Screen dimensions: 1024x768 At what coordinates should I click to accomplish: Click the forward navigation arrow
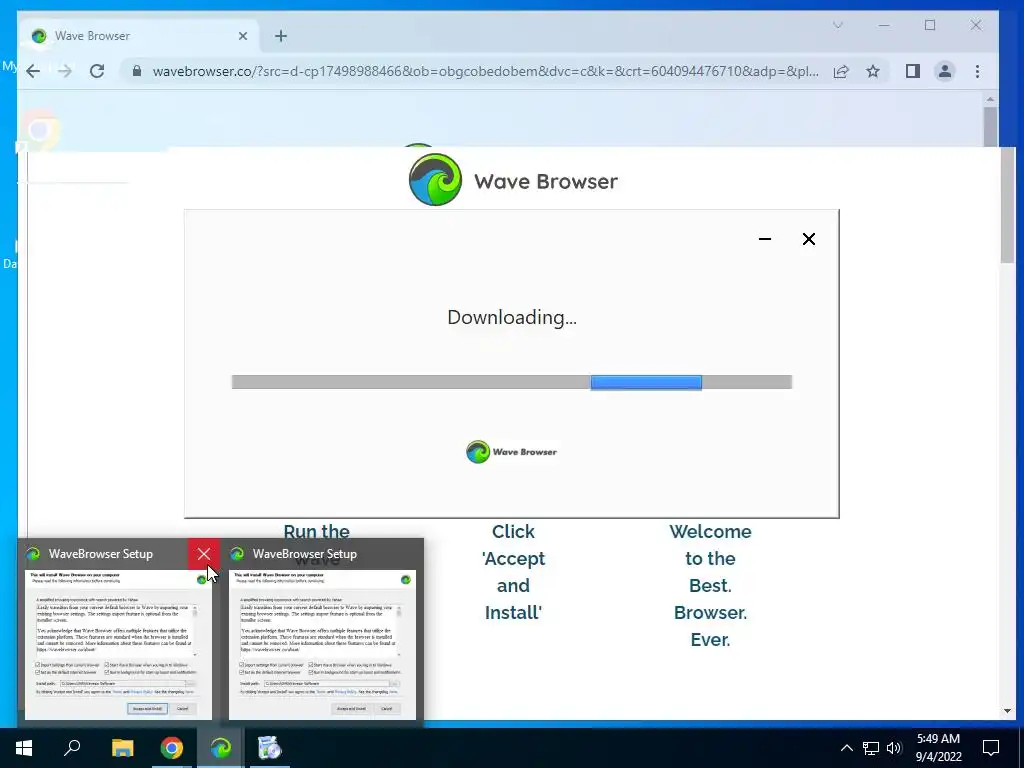pos(65,71)
